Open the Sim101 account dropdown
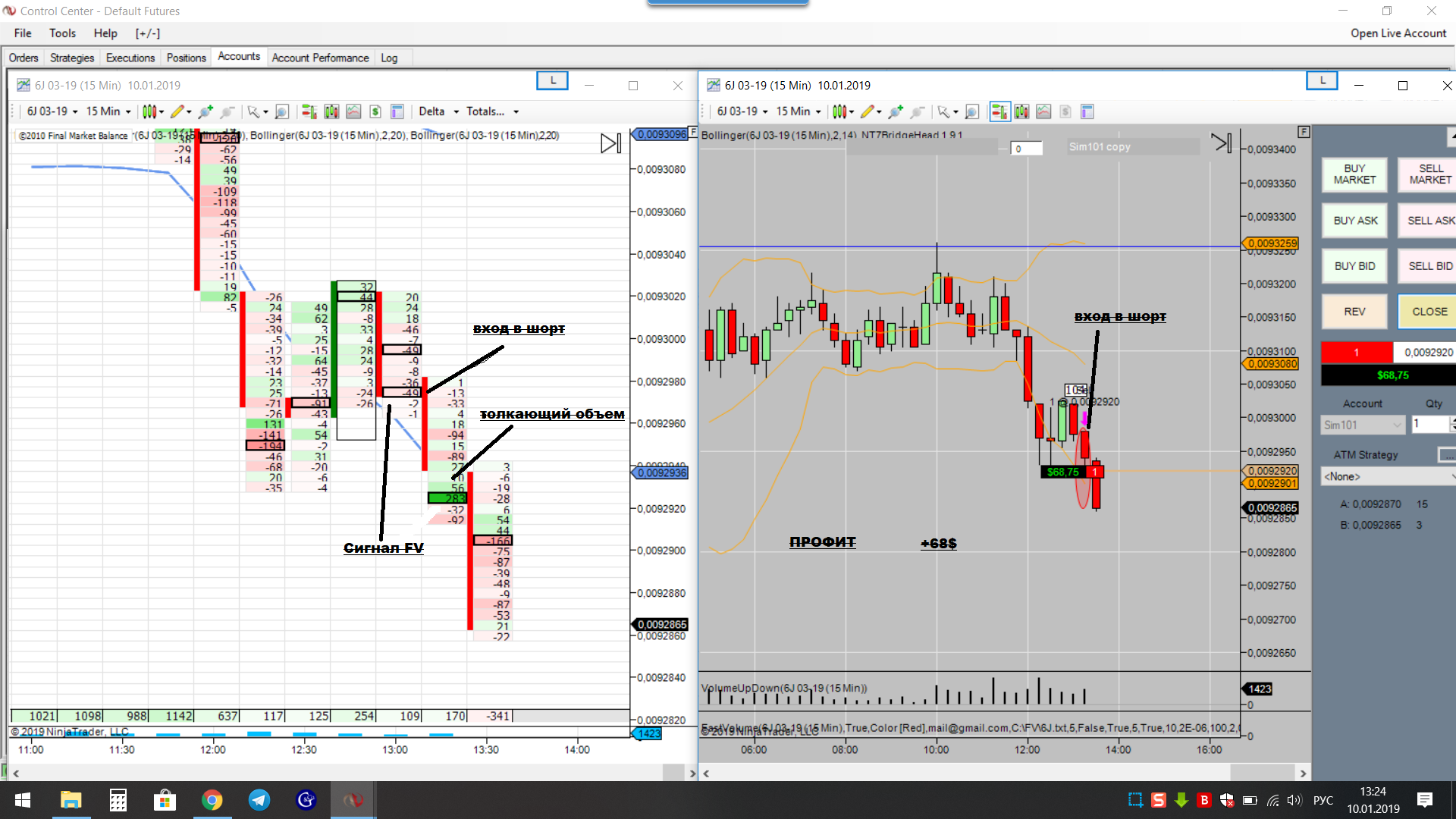 pos(1363,425)
